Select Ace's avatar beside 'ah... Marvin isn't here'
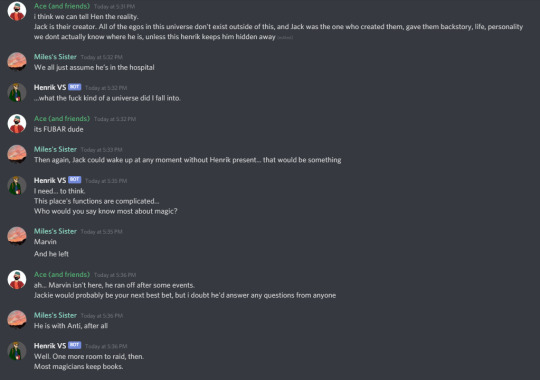Viewport: 540px width, 380px height. [17, 279]
